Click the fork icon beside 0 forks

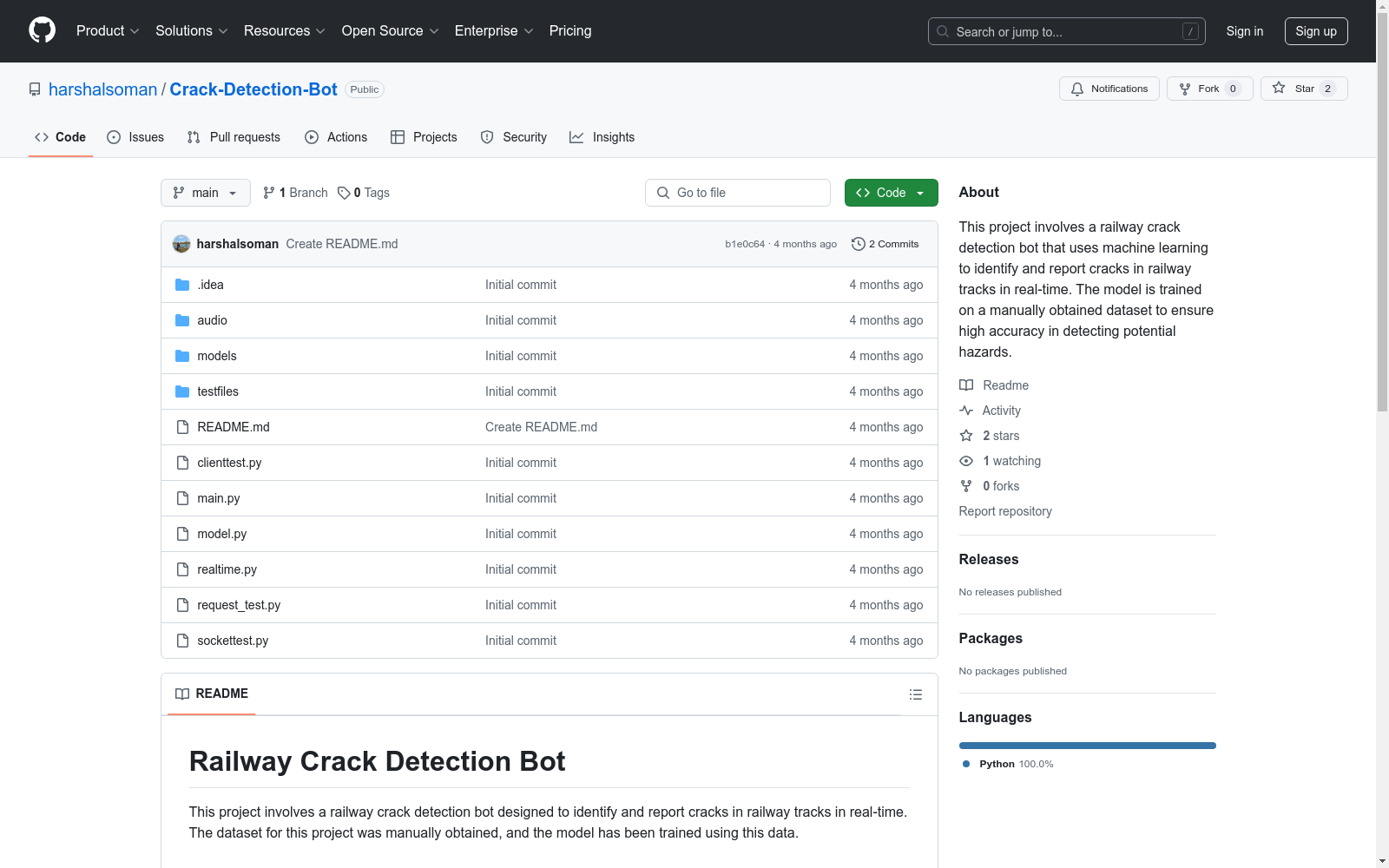(966, 486)
